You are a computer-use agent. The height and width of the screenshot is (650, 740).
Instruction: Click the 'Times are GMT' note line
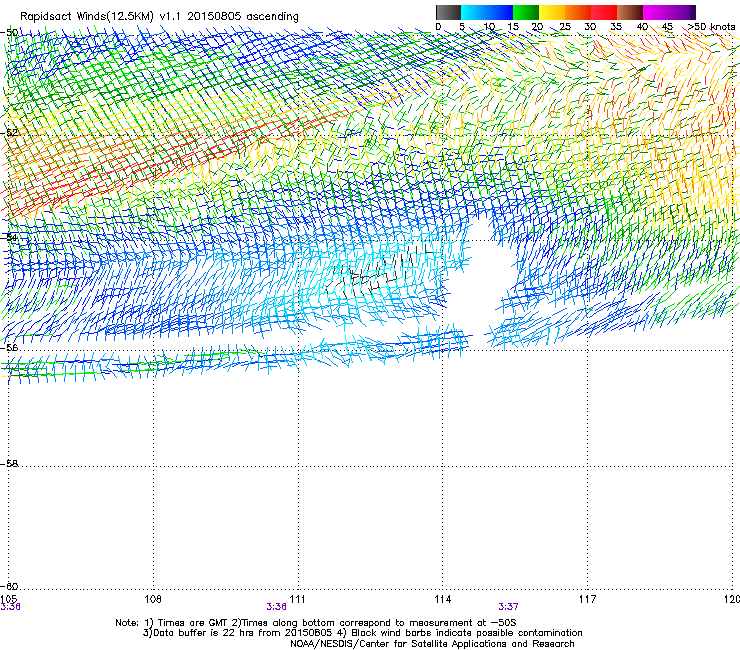pyautogui.click(x=316, y=623)
